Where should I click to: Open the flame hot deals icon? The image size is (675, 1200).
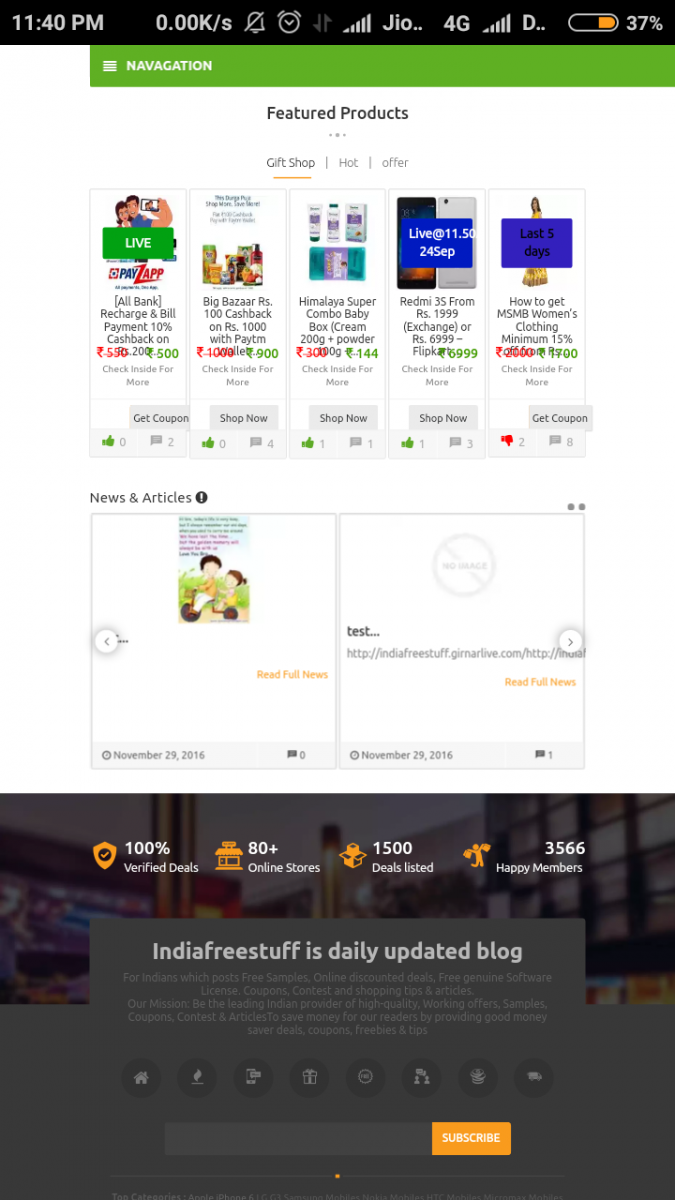pyautogui.click(x=197, y=1077)
